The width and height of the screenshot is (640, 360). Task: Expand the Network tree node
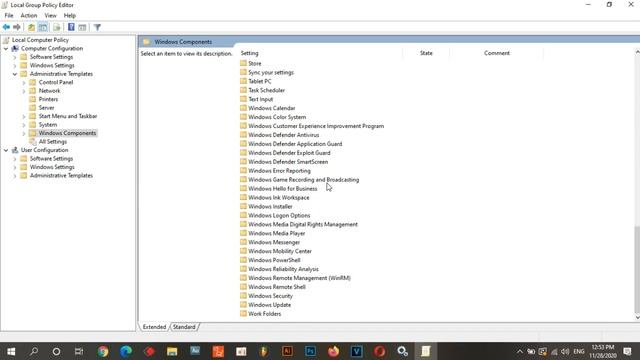pyautogui.click(x=24, y=91)
